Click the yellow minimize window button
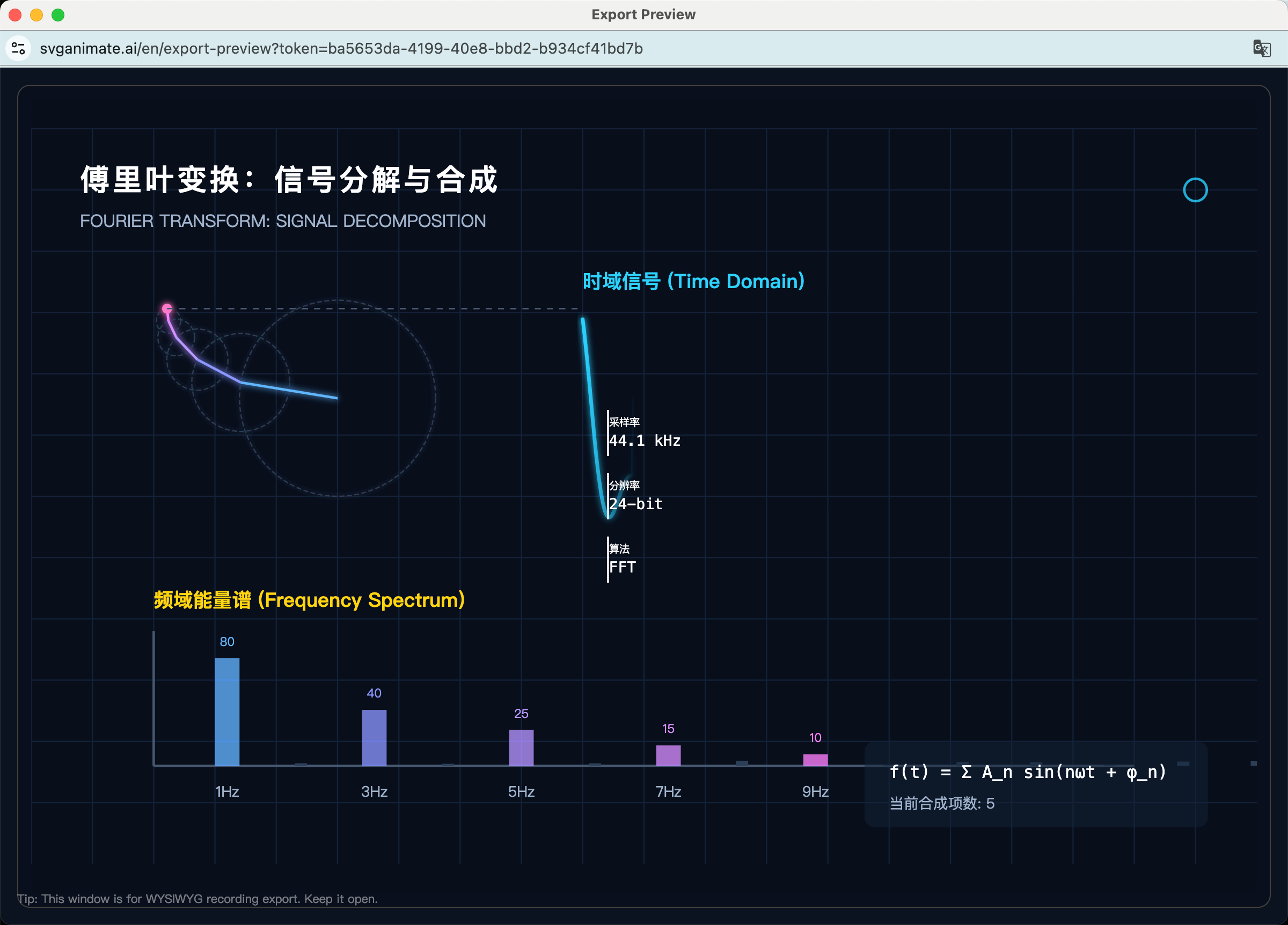This screenshot has height=925, width=1288. point(36,15)
